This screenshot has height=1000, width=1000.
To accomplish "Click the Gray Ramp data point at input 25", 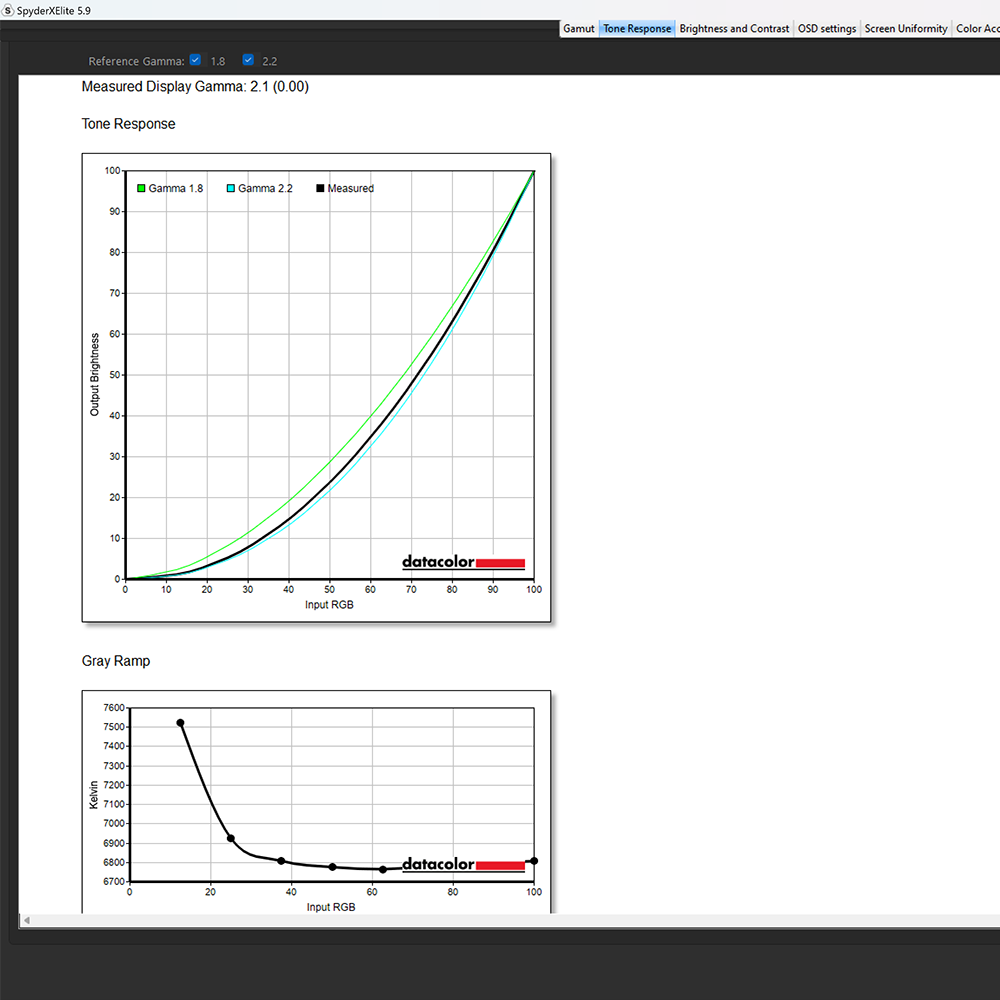I will pos(231,838).
